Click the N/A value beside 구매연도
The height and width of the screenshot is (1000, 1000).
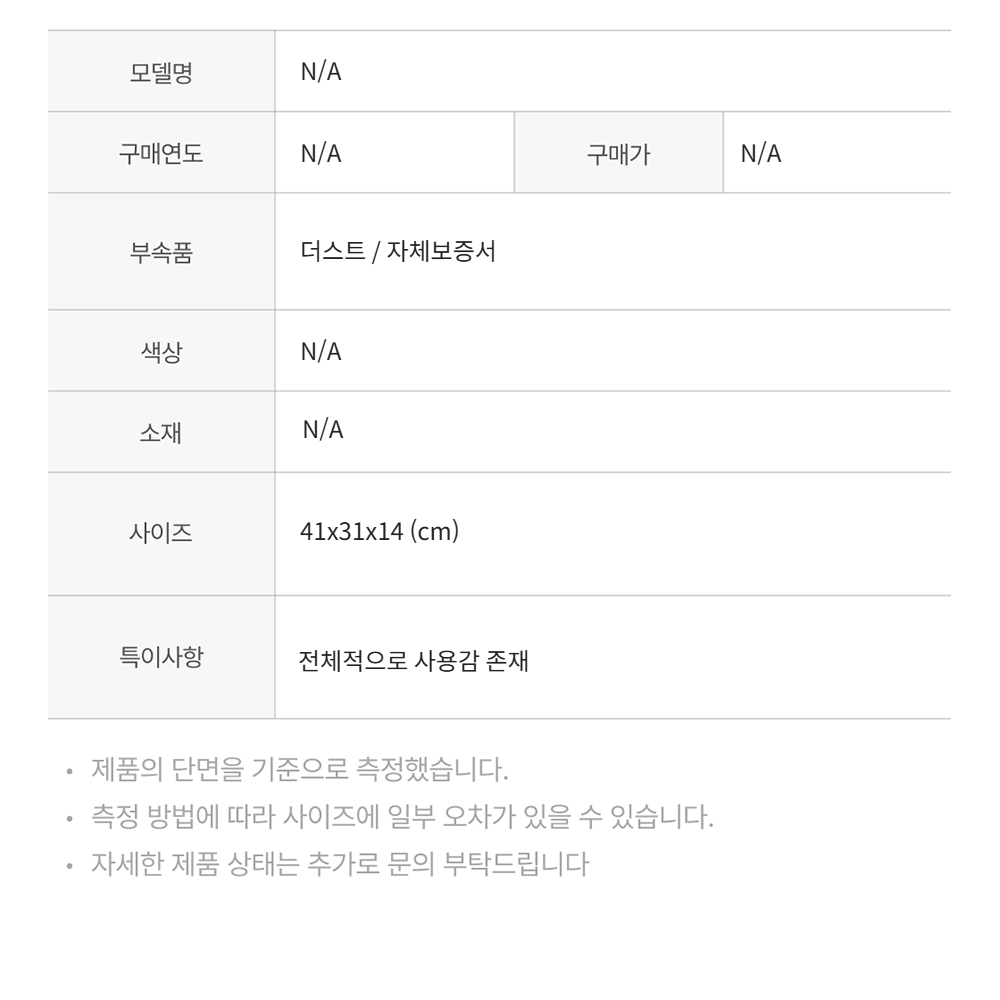tap(321, 153)
